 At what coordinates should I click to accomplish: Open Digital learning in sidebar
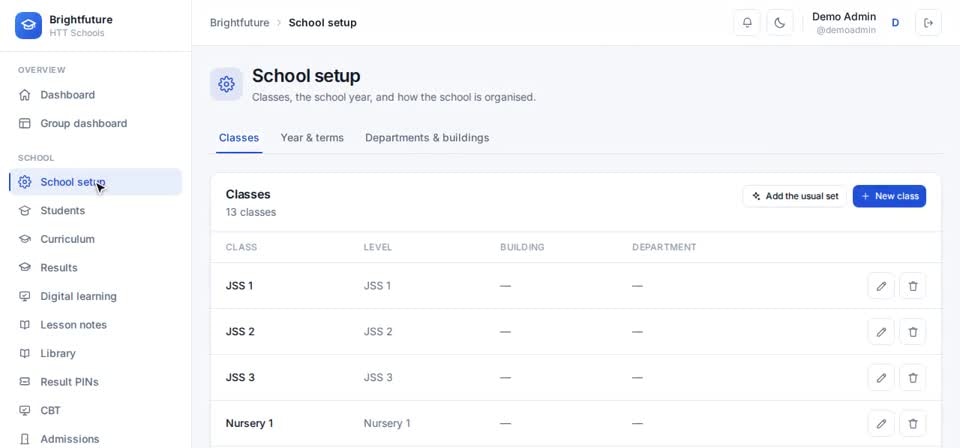click(96, 296)
